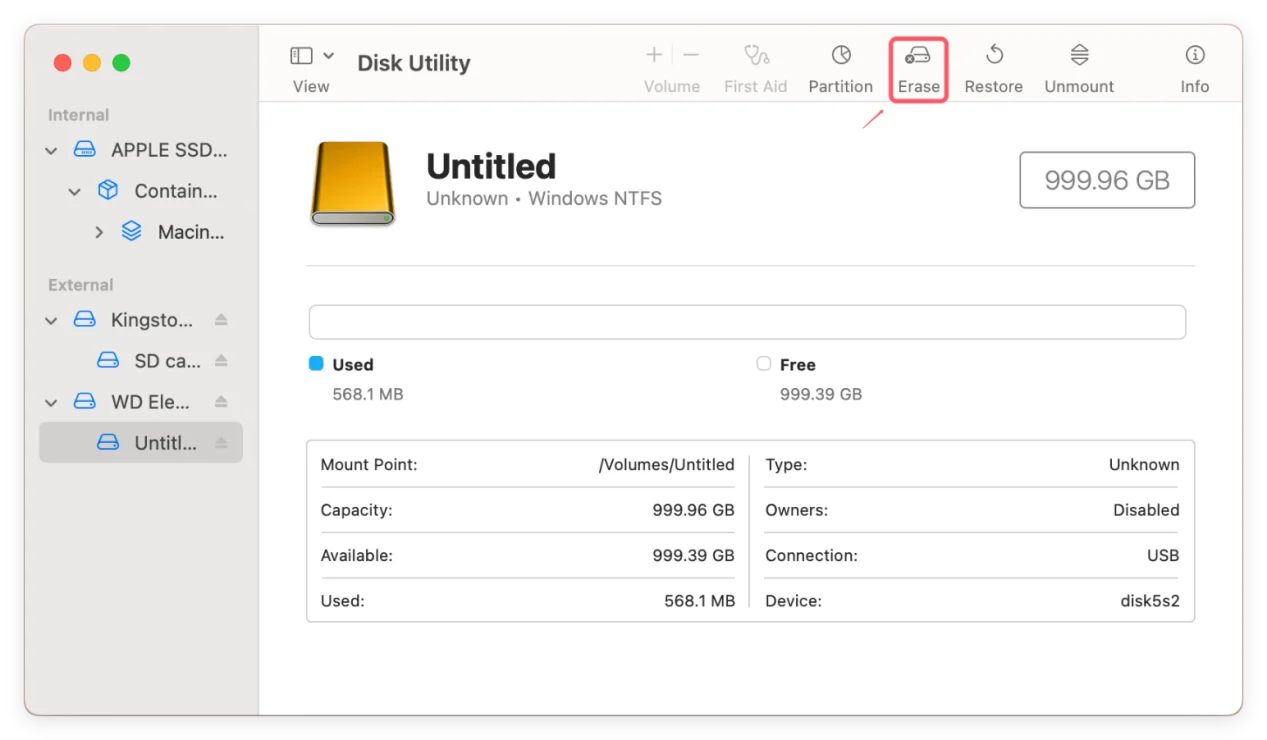Click the 568.1 MB value under Used
The image size is (1267, 740).
click(x=368, y=394)
